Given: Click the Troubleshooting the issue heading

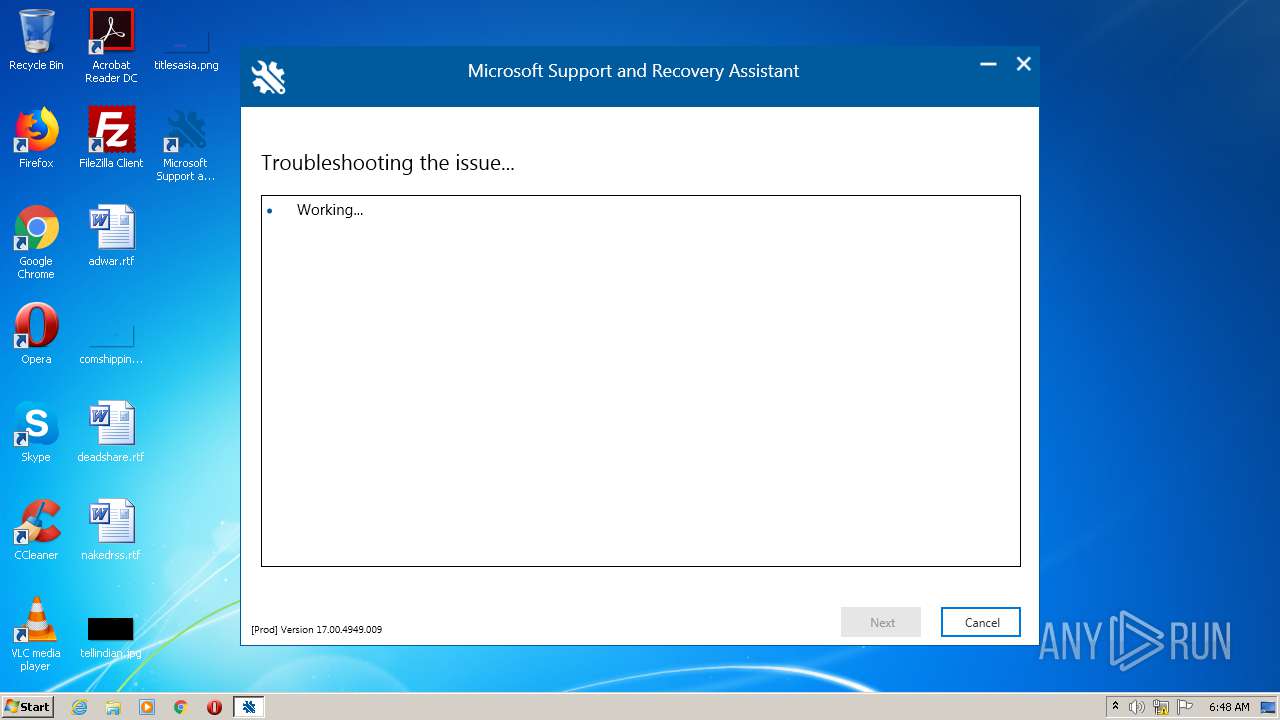Looking at the screenshot, I should pyautogui.click(x=388, y=163).
